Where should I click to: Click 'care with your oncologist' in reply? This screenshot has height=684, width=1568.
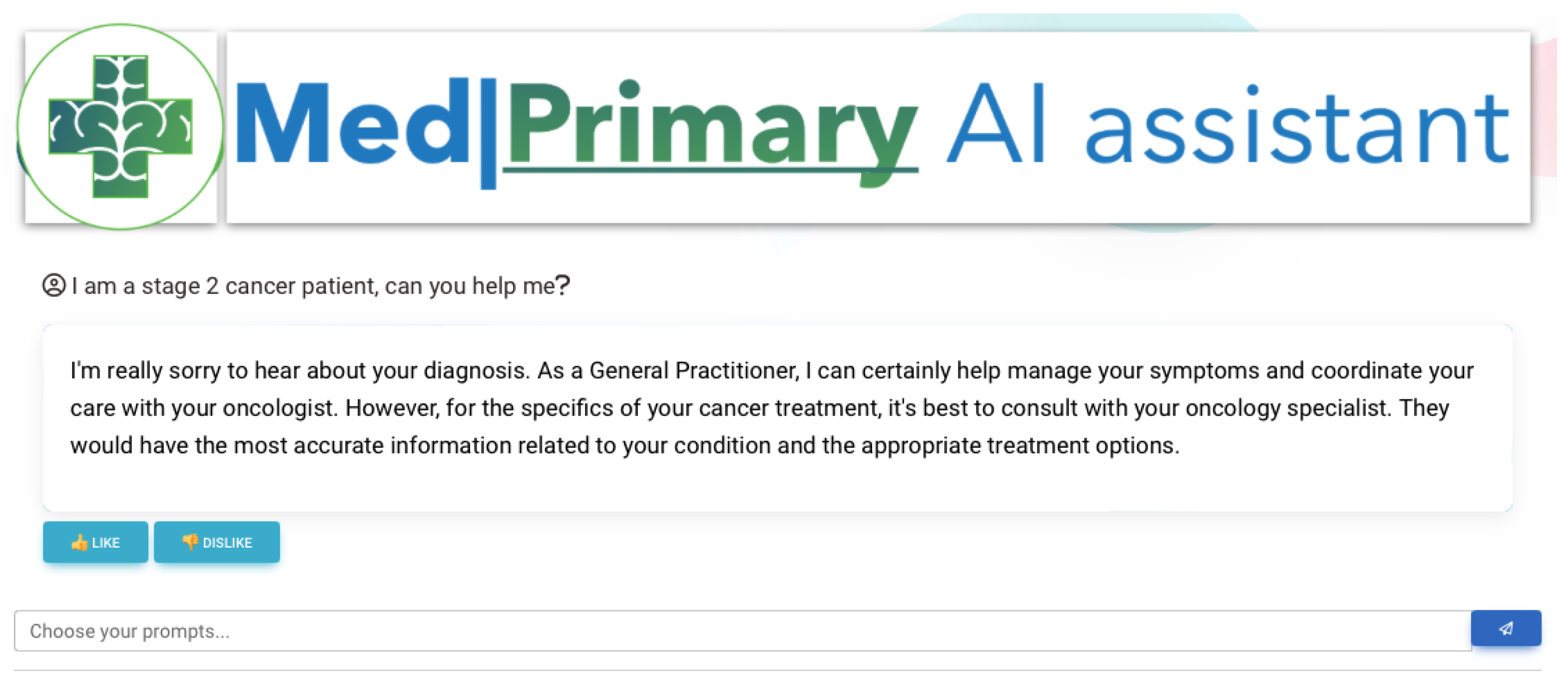click(203, 408)
